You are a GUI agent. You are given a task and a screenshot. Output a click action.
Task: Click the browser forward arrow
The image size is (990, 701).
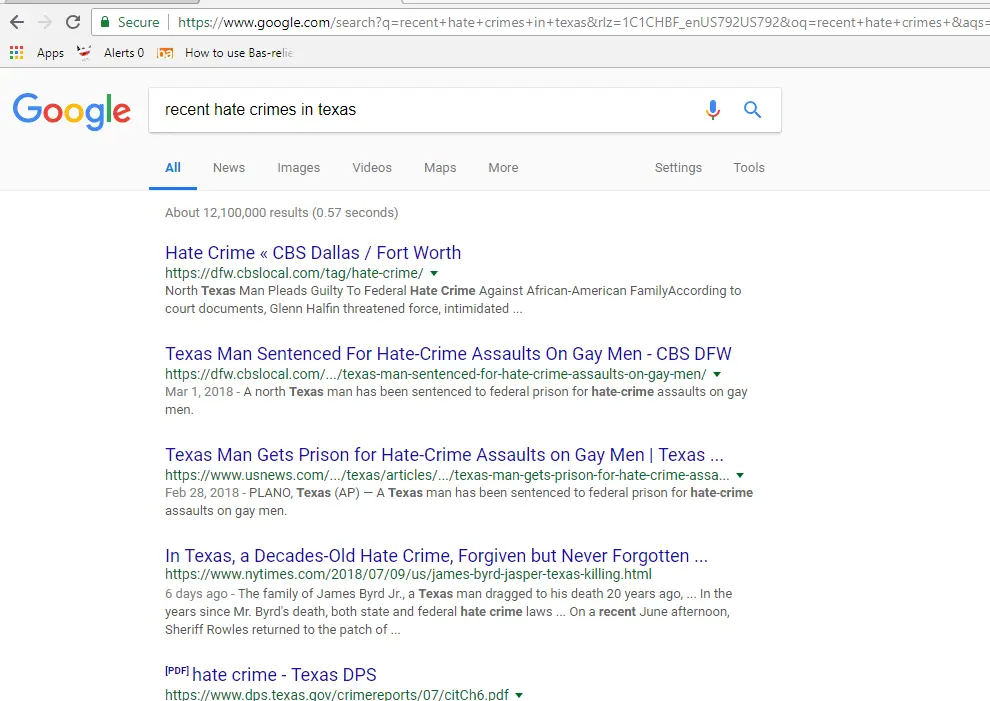pos(44,22)
